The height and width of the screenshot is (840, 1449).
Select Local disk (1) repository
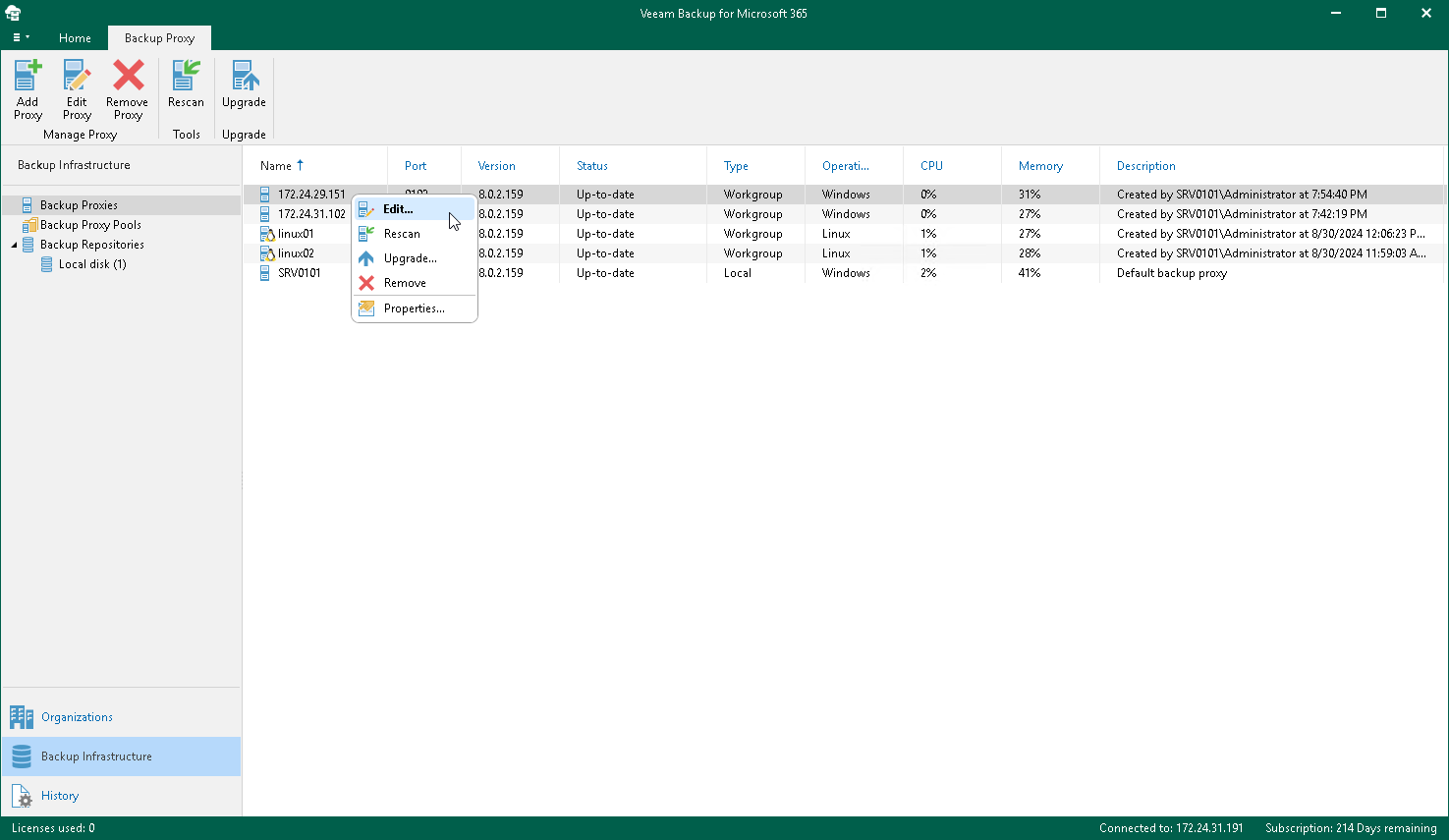[x=92, y=264]
